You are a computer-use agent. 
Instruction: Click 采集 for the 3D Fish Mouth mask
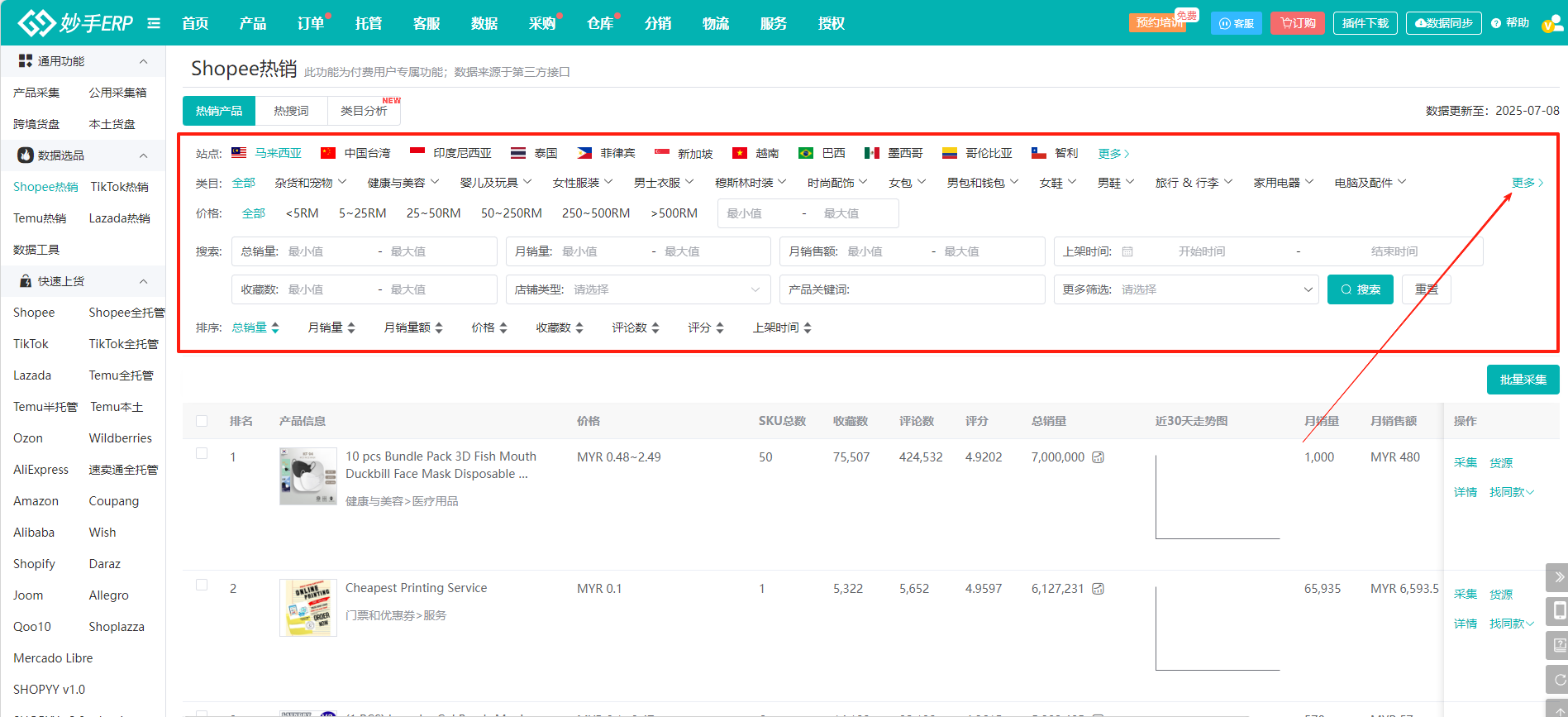point(1466,462)
